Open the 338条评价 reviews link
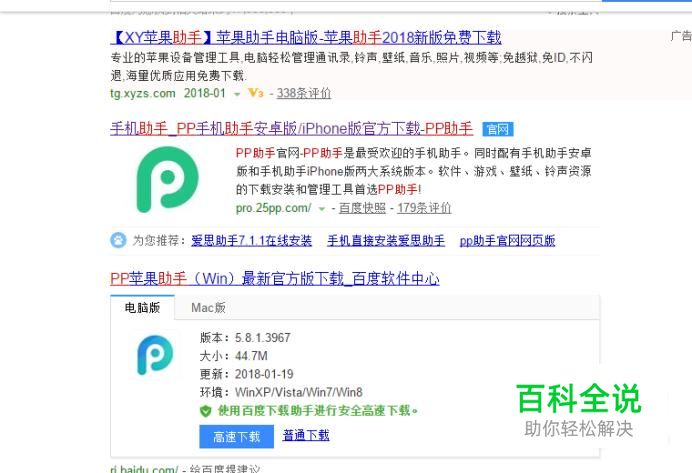 [x=304, y=94]
